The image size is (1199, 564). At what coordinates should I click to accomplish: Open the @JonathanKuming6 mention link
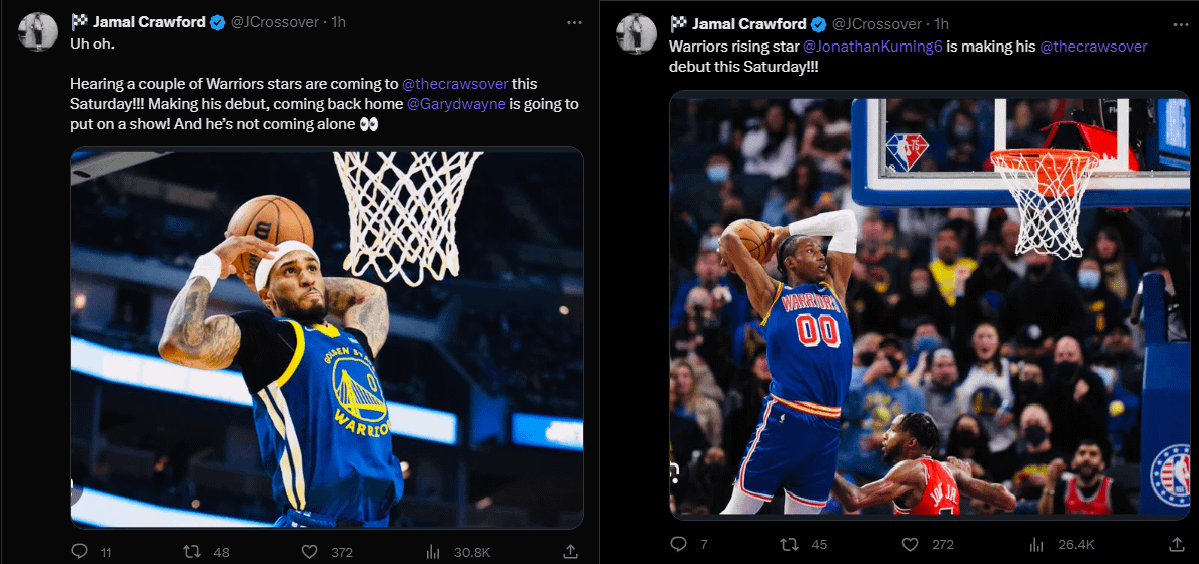click(873, 47)
